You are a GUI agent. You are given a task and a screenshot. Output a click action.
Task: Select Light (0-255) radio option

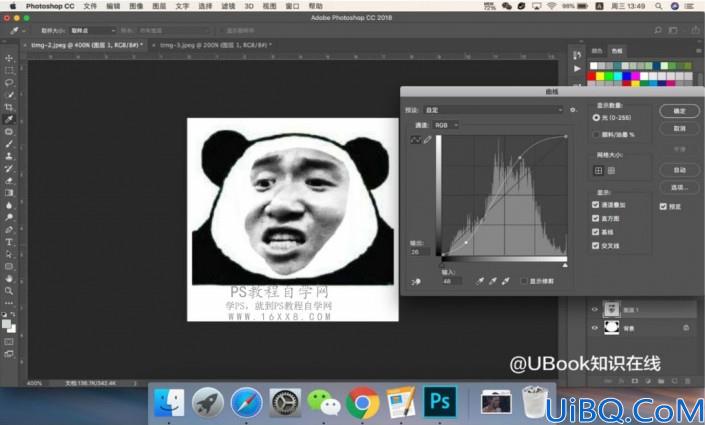[596, 117]
